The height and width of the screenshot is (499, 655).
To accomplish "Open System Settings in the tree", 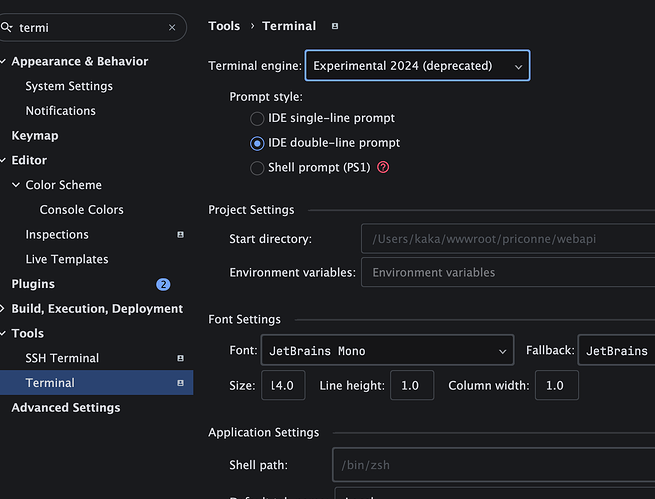I will [69, 86].
